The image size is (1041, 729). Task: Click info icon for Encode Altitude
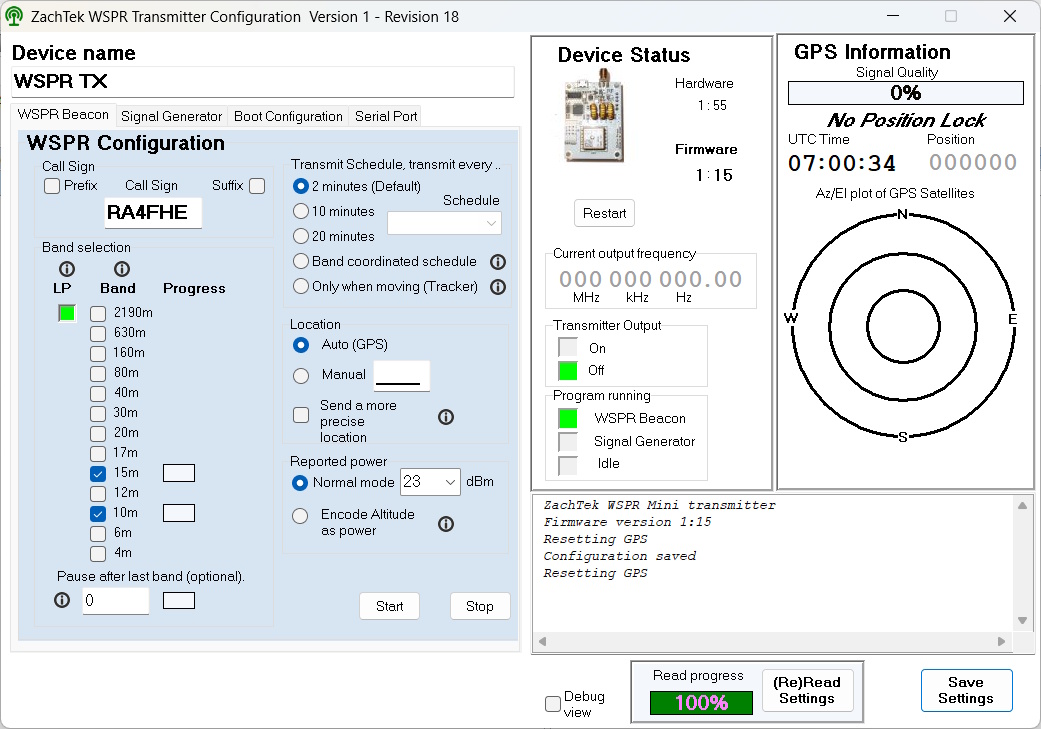[x=446, y=523]
